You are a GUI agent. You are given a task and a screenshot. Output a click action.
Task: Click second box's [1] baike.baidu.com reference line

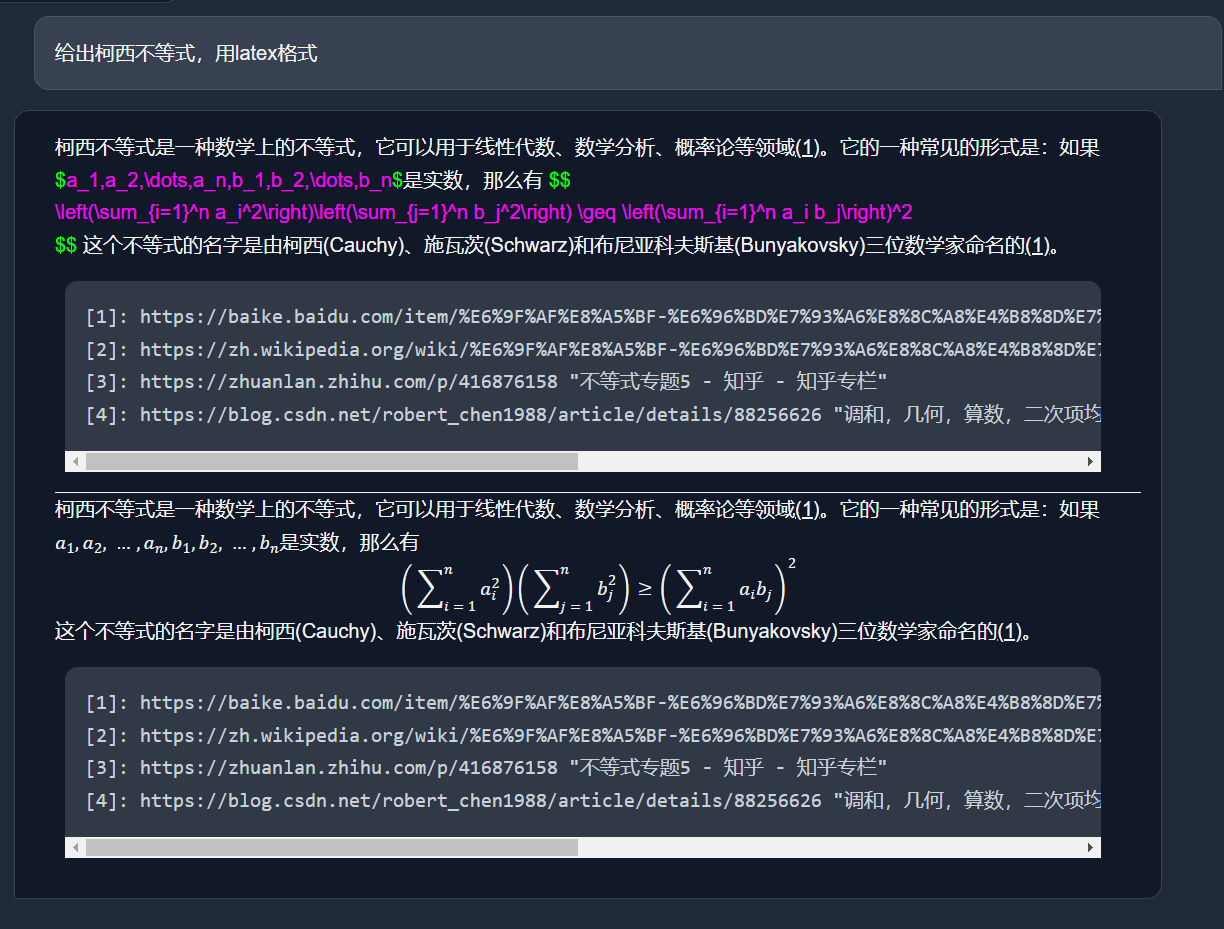[x=592, y=703]
